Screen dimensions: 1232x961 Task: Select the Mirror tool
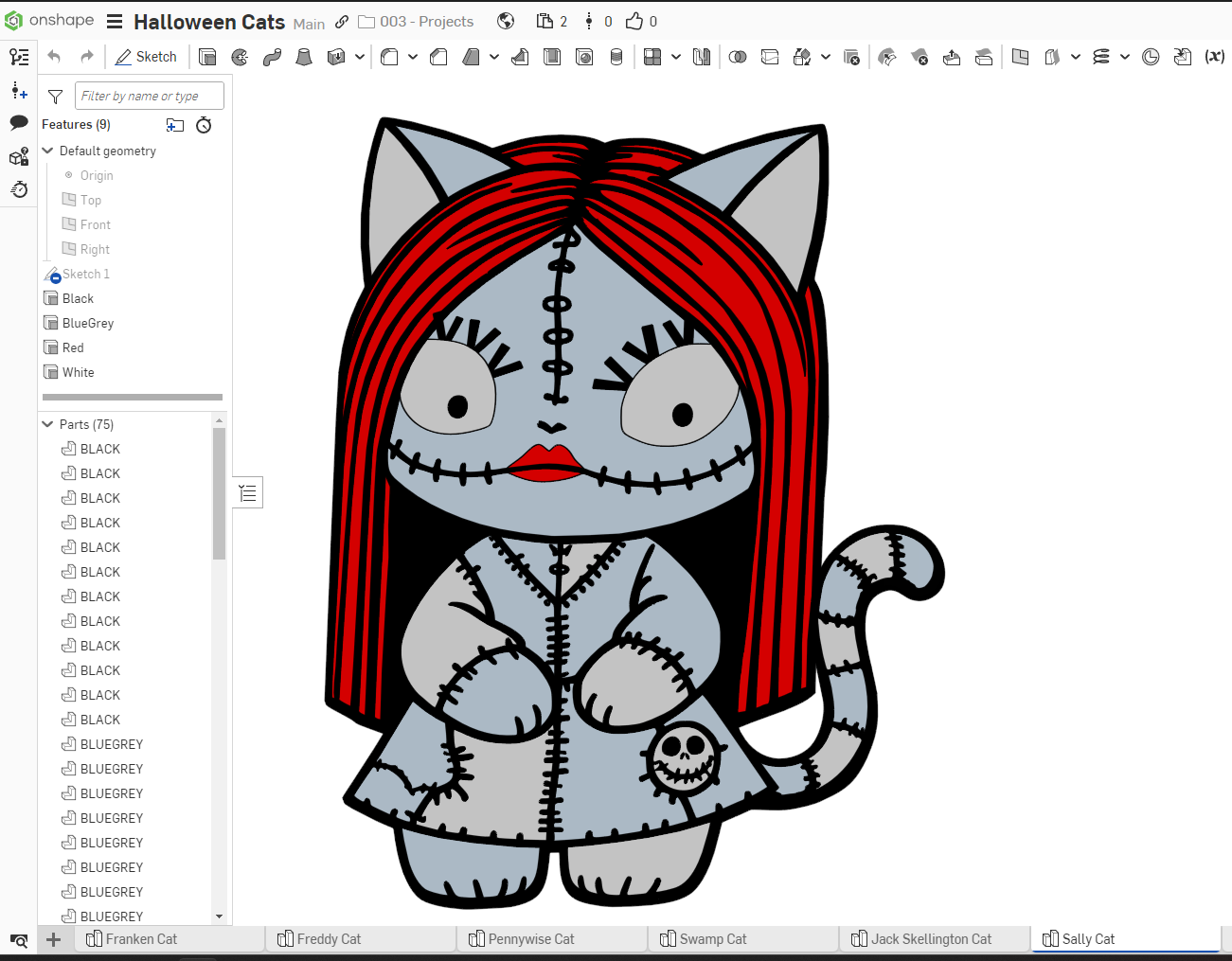pos(702,57)
